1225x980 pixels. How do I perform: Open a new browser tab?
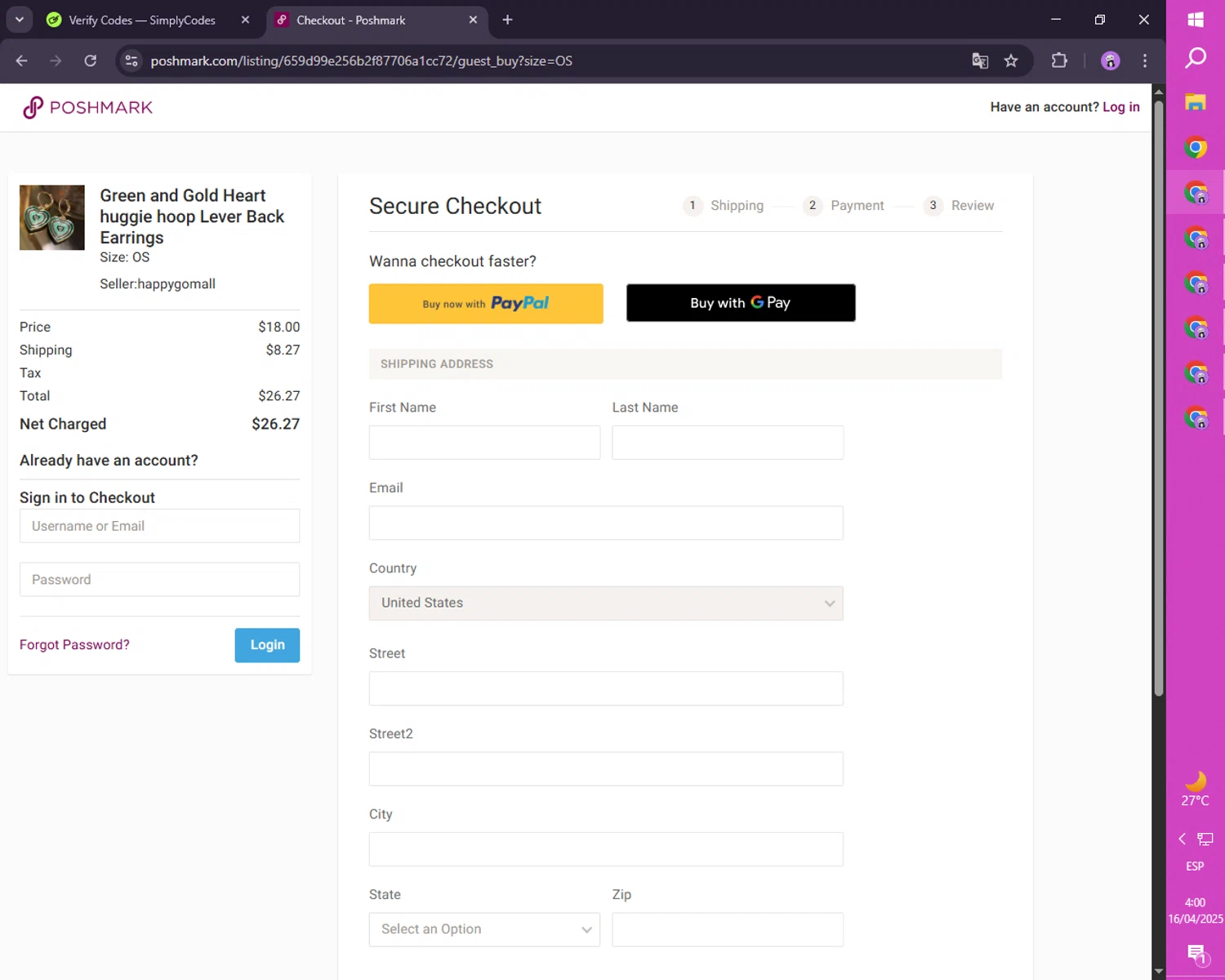(x=507, y=20)
